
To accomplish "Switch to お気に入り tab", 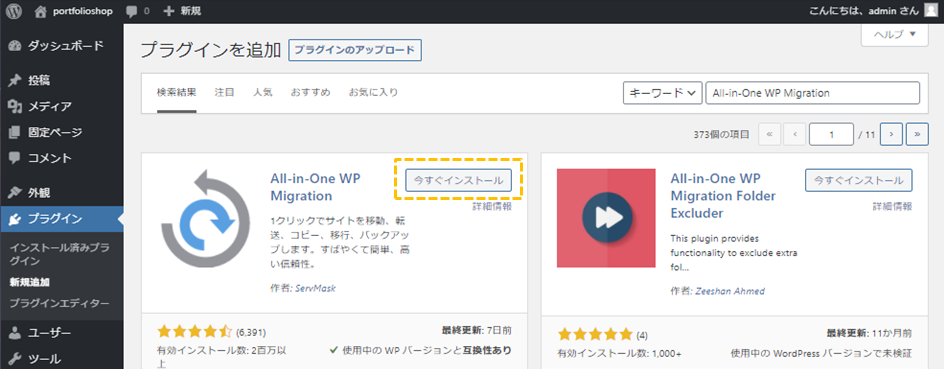I will 373,93.
